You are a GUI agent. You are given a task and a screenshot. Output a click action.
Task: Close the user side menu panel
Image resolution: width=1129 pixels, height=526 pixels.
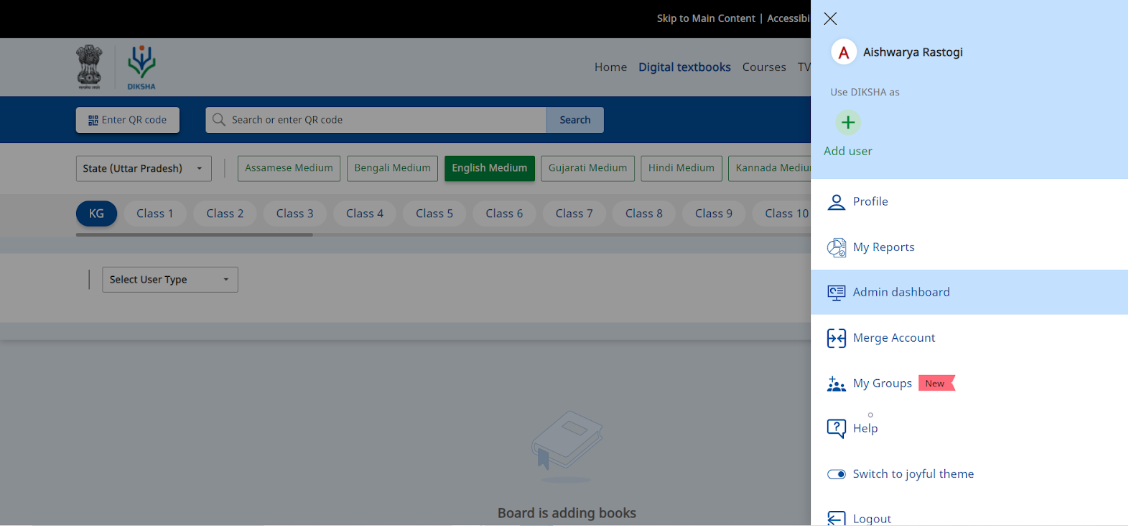tap(830, 19)
